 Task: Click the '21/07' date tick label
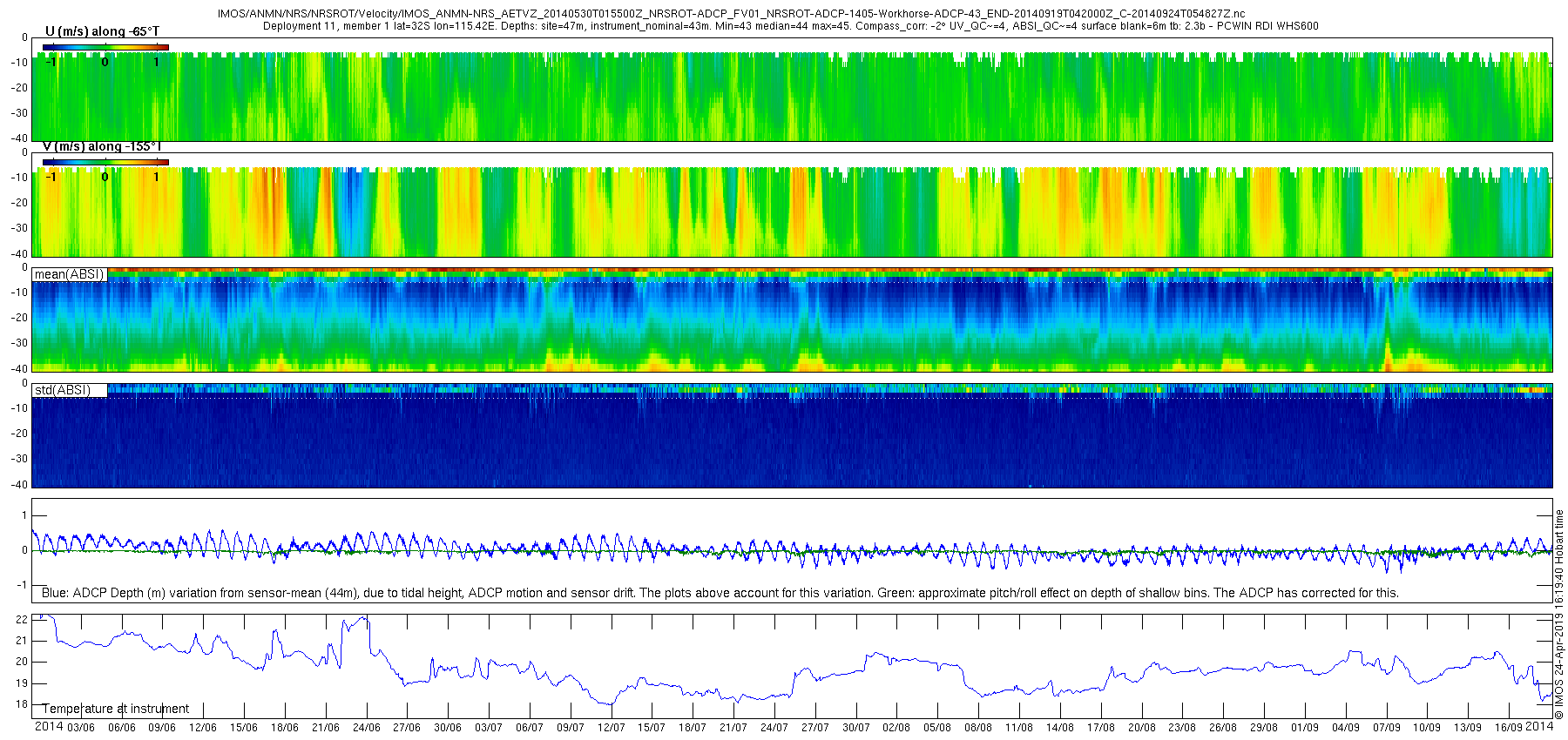pyautogui.click(x=733, y=728)
